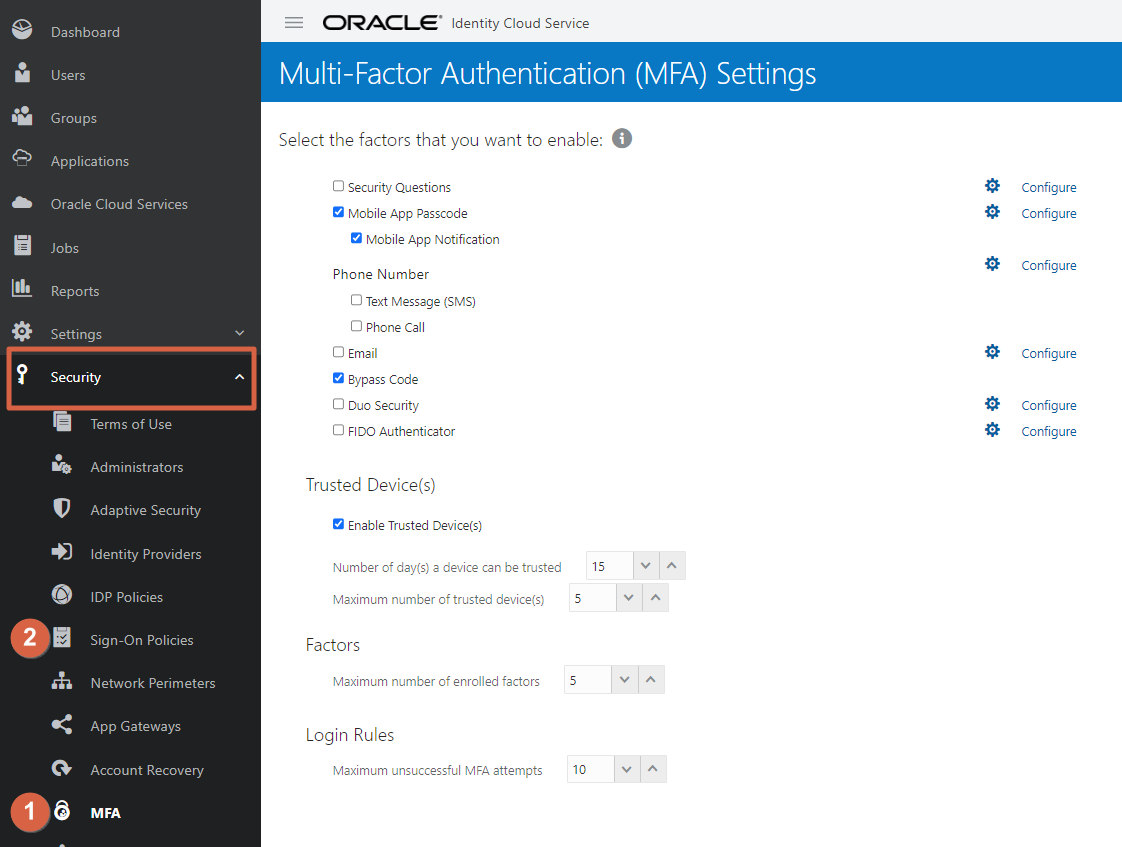
Task: Click Configure link for Email
Action: pyautogui.click(x=1048, y=353)
